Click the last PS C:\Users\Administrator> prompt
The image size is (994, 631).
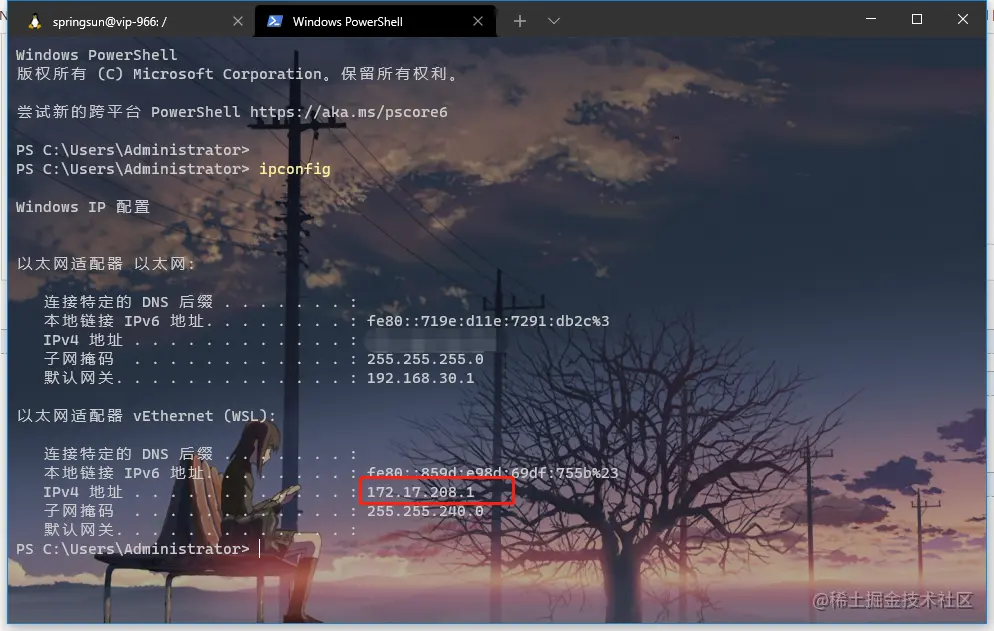click(x=132, y=549)
